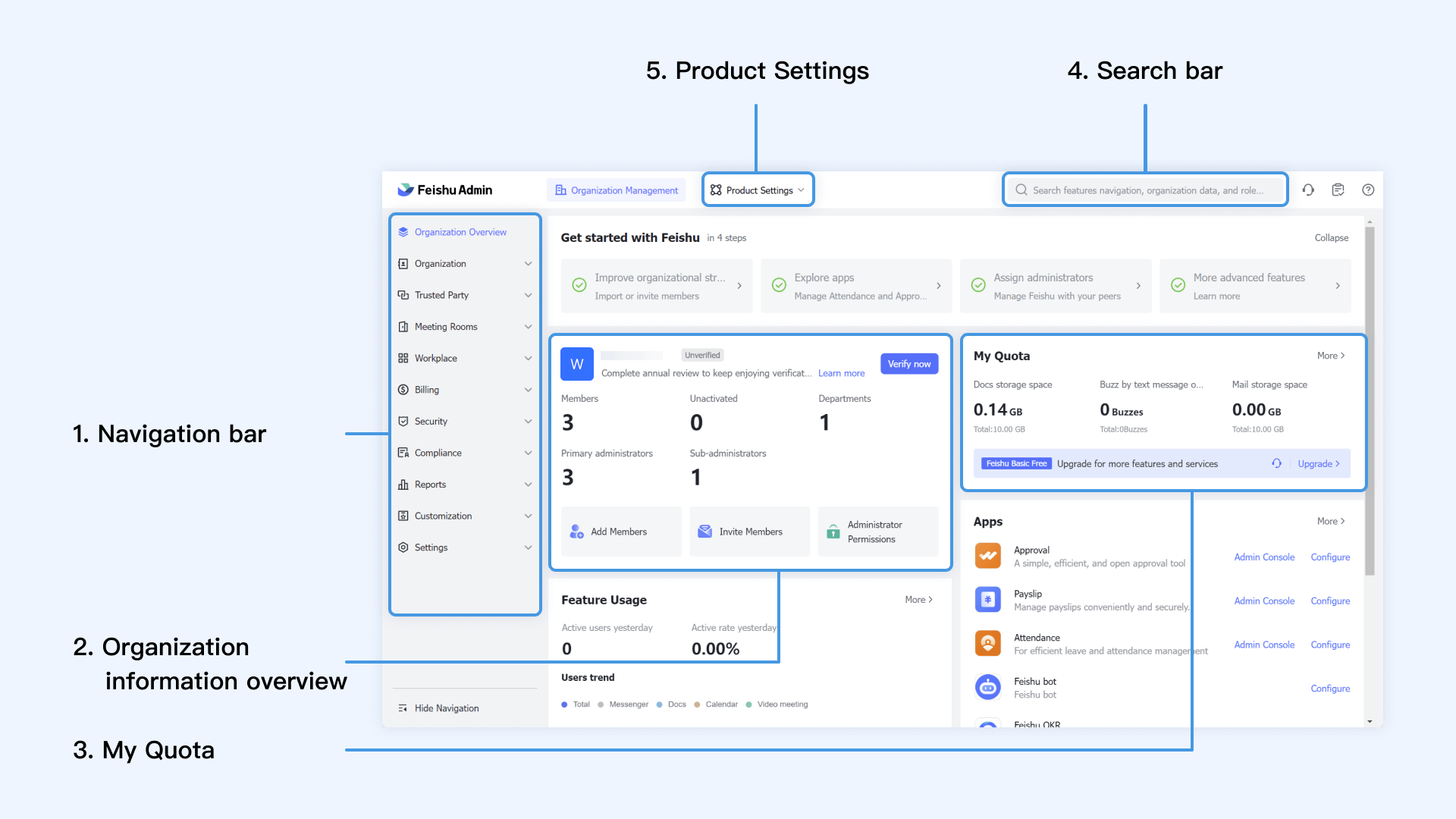The image size is (1456, 819).
Task: Toggle the Messenger legend in Users trend
Action: pos(623,704)
